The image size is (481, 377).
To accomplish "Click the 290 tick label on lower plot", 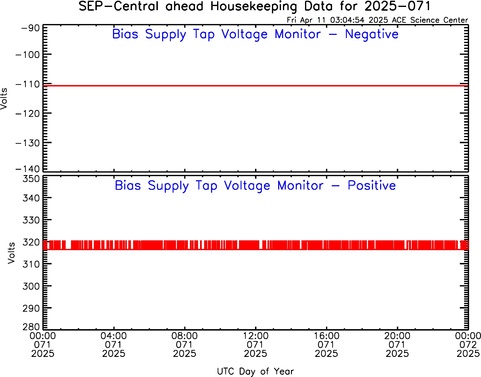I will [x=31, y=308].
